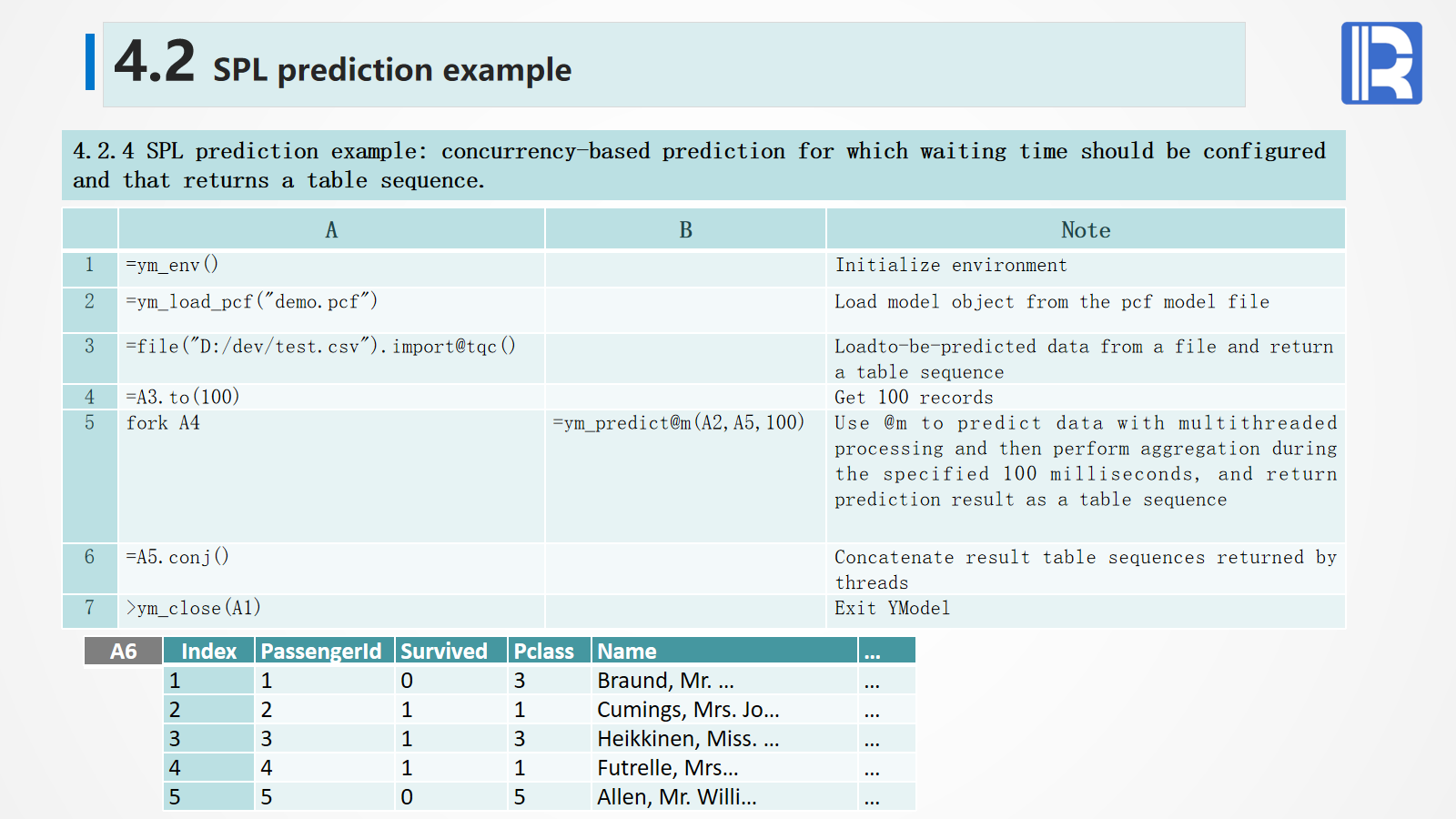Click the "4.2 SPL prediction example" title
Image resolution: width=1456 pixels, height=819 pixels.
click(x=343, y=64)
